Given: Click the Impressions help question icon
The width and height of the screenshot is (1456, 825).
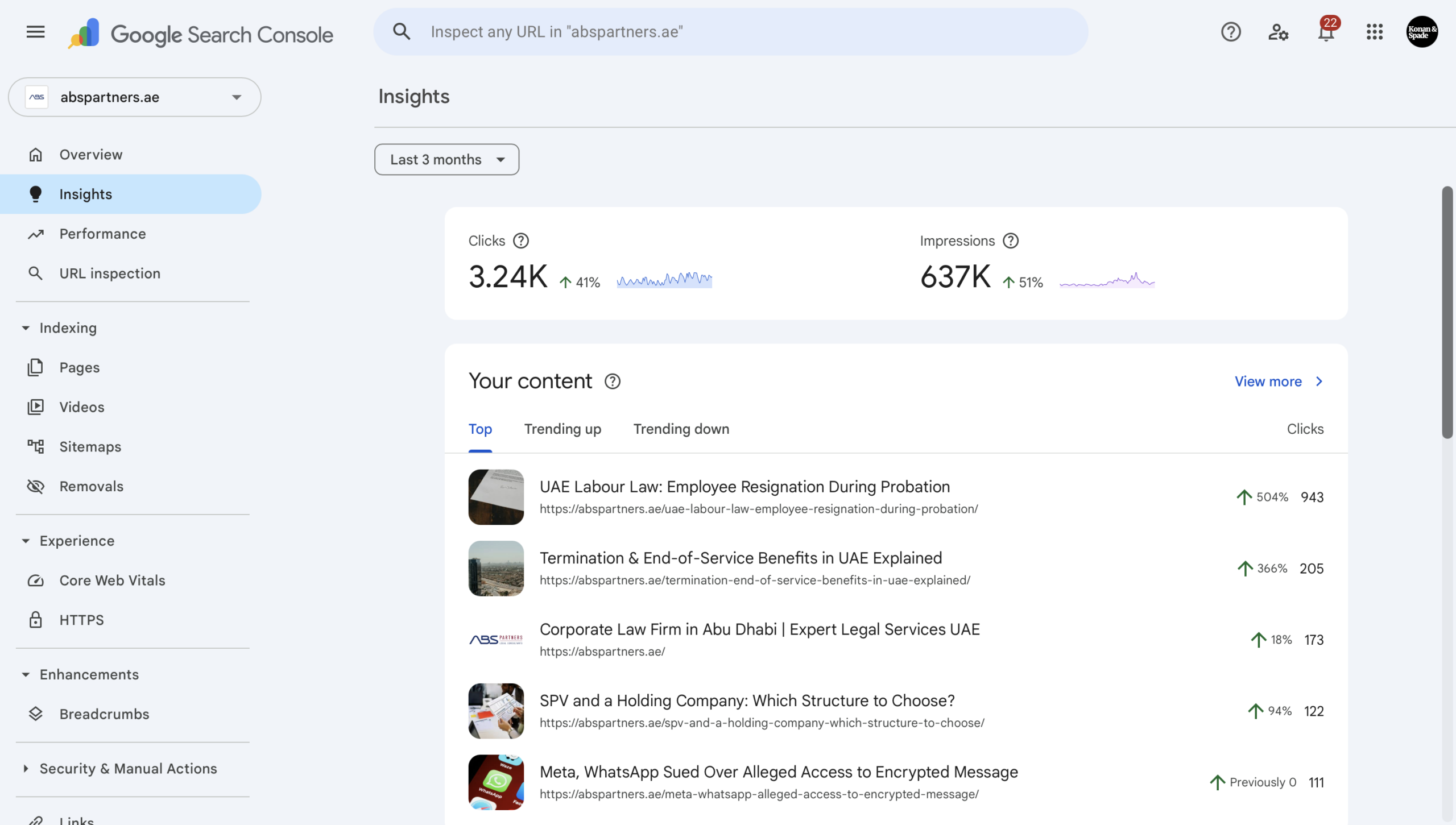Looking at the screenshot, I should tap(1011, 241).
